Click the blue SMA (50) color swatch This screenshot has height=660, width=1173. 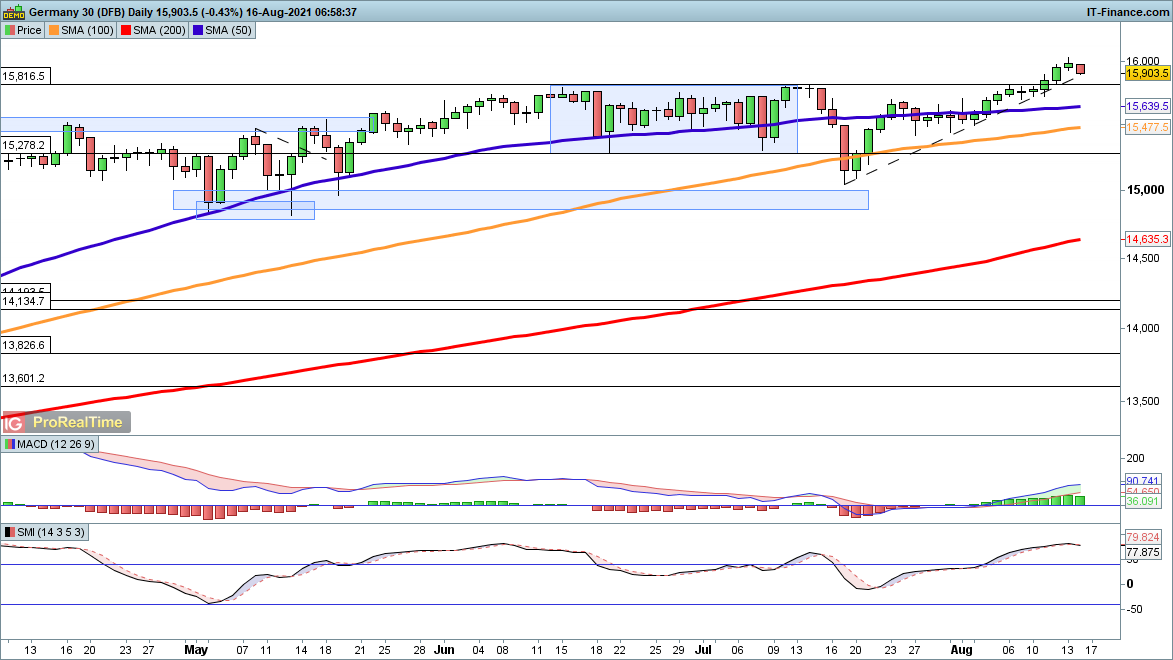[197, 30]
